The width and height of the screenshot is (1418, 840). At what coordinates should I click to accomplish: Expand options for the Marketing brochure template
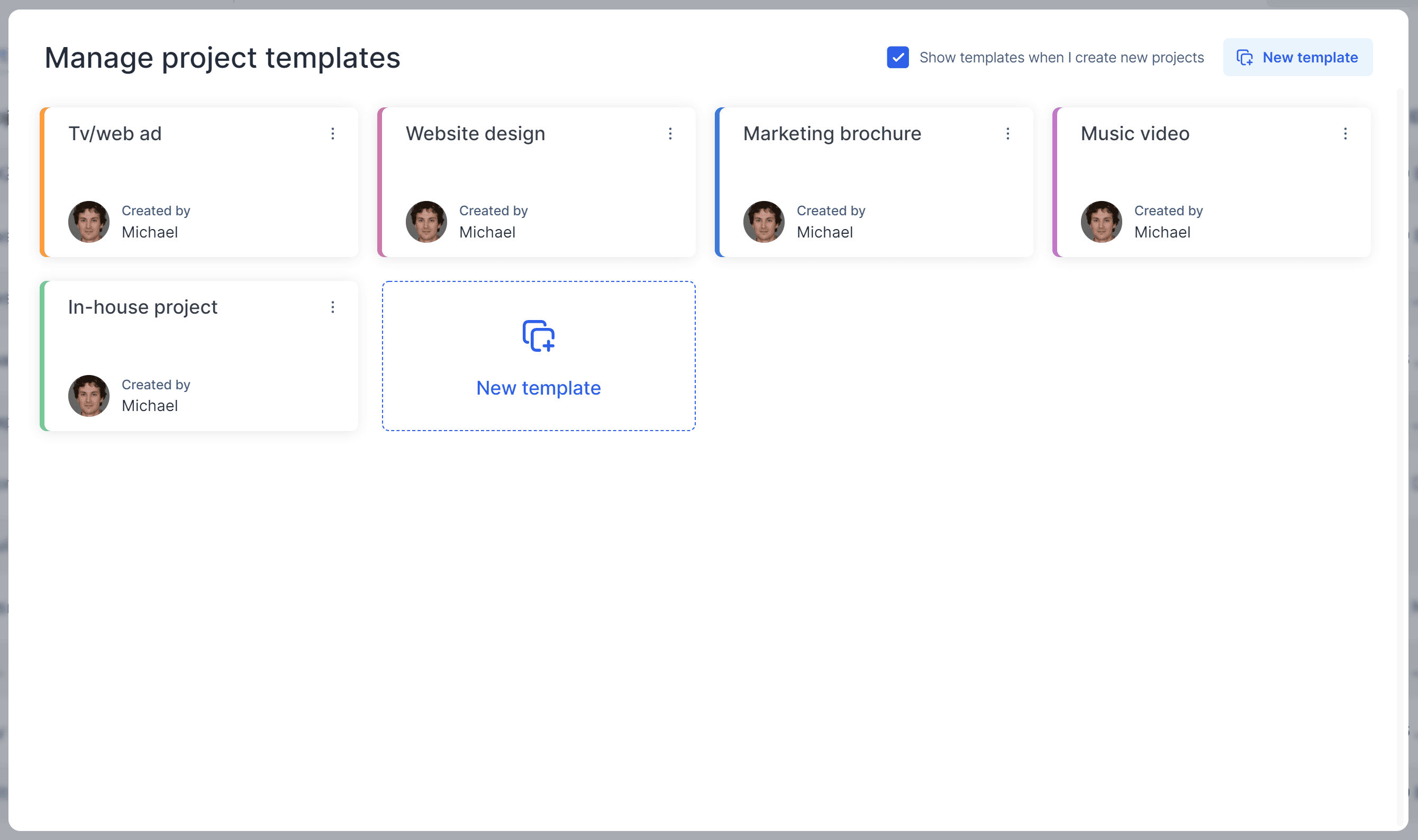pos(1007,134)
